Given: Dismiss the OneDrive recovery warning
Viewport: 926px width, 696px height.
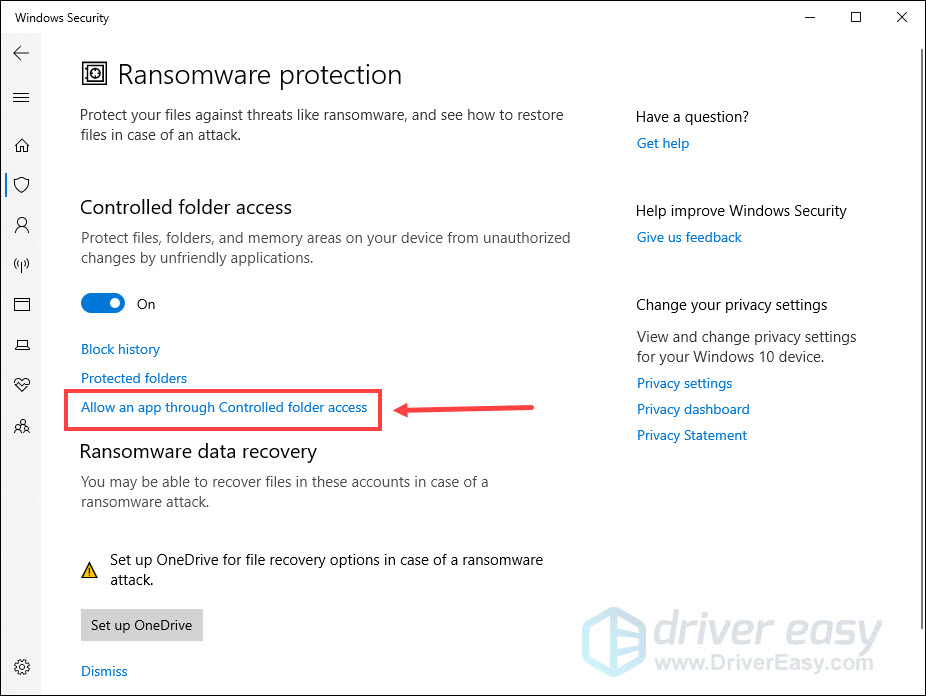Looking at the screenshot, I should [104, 671].
